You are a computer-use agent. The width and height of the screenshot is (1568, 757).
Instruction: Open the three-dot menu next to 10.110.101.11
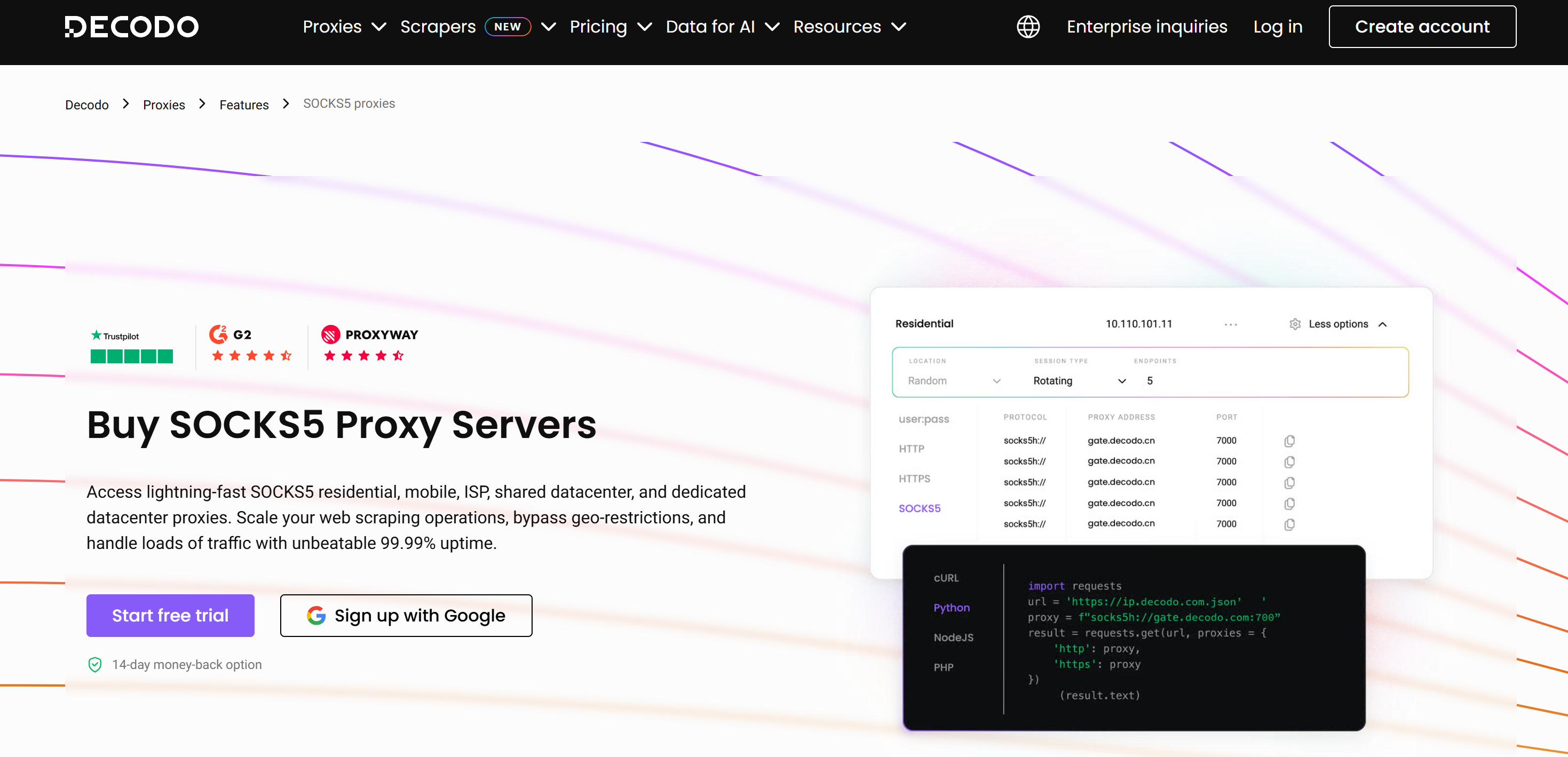click(1230, 324)
